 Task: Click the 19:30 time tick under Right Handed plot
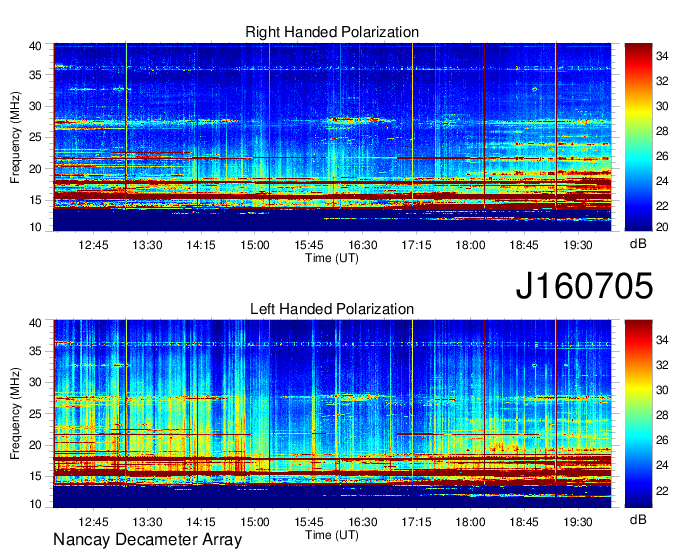click(x=578, y=245)
